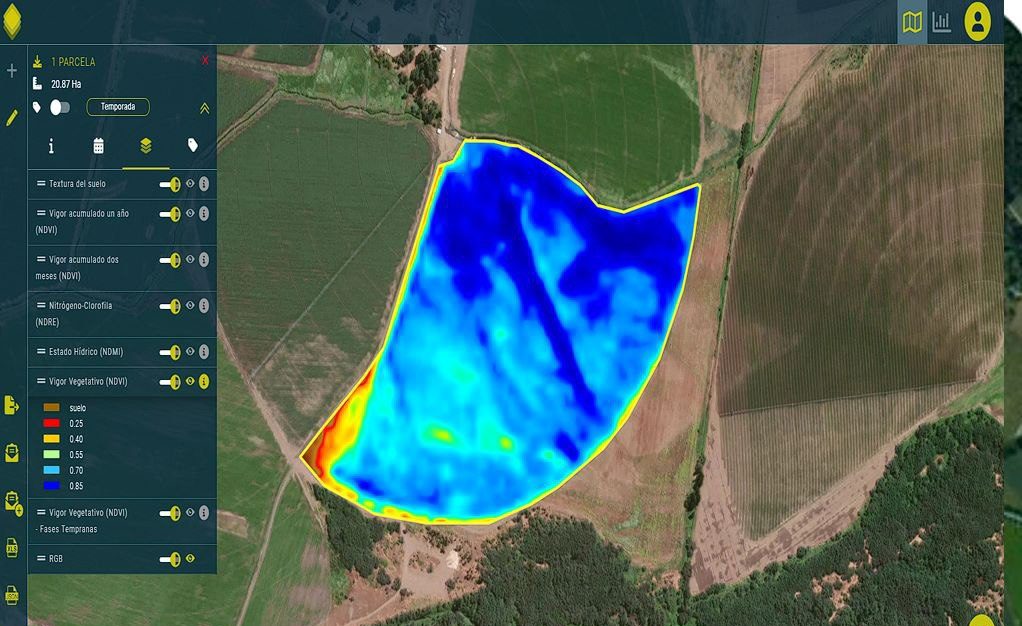The height and width of the screenshot is (626, 1022).
Task: Open the user profile avatar
Action: [977, 22]
